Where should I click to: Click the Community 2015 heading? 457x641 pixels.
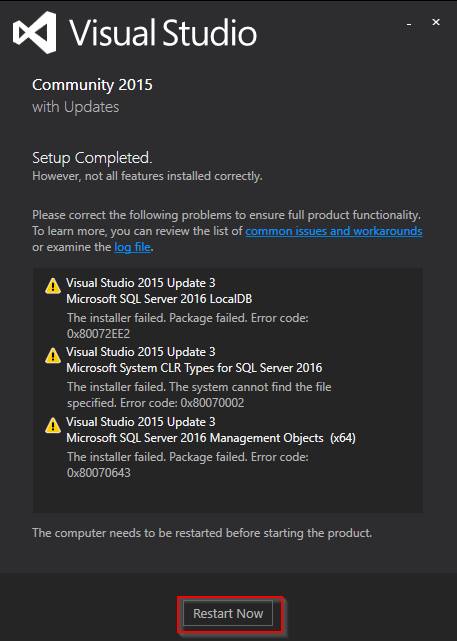click(x=92, y=85)
